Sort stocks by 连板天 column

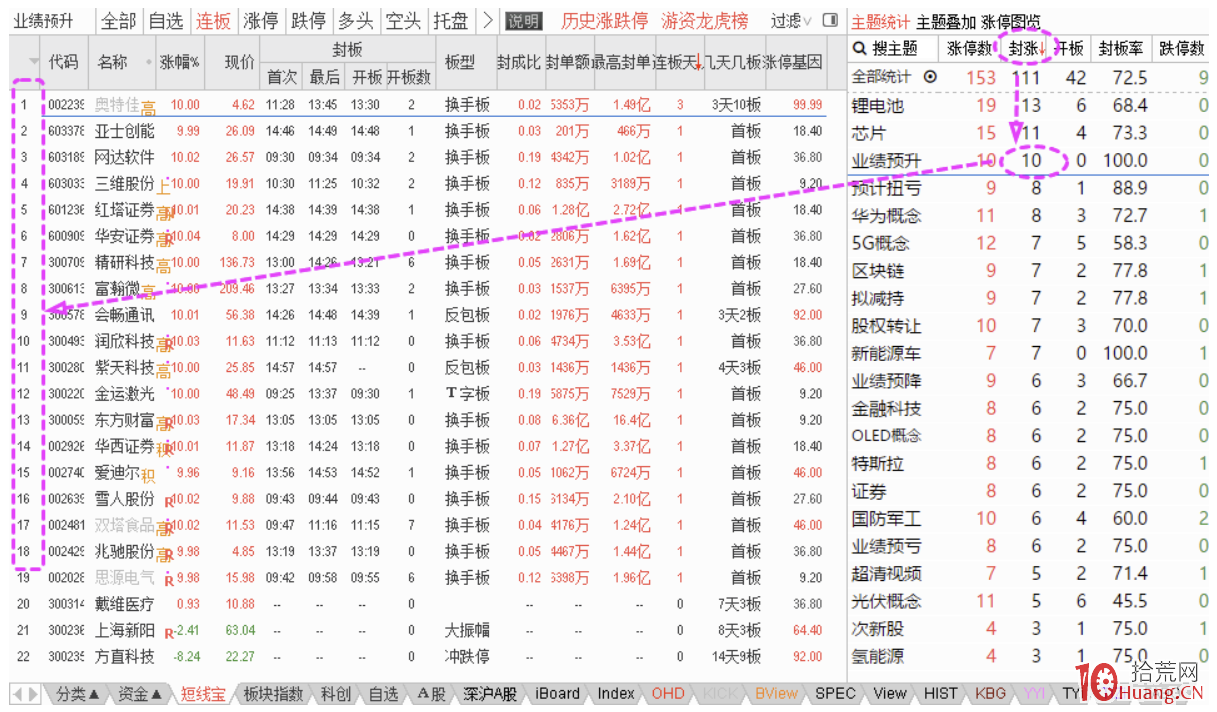click(x=678, y=62)
